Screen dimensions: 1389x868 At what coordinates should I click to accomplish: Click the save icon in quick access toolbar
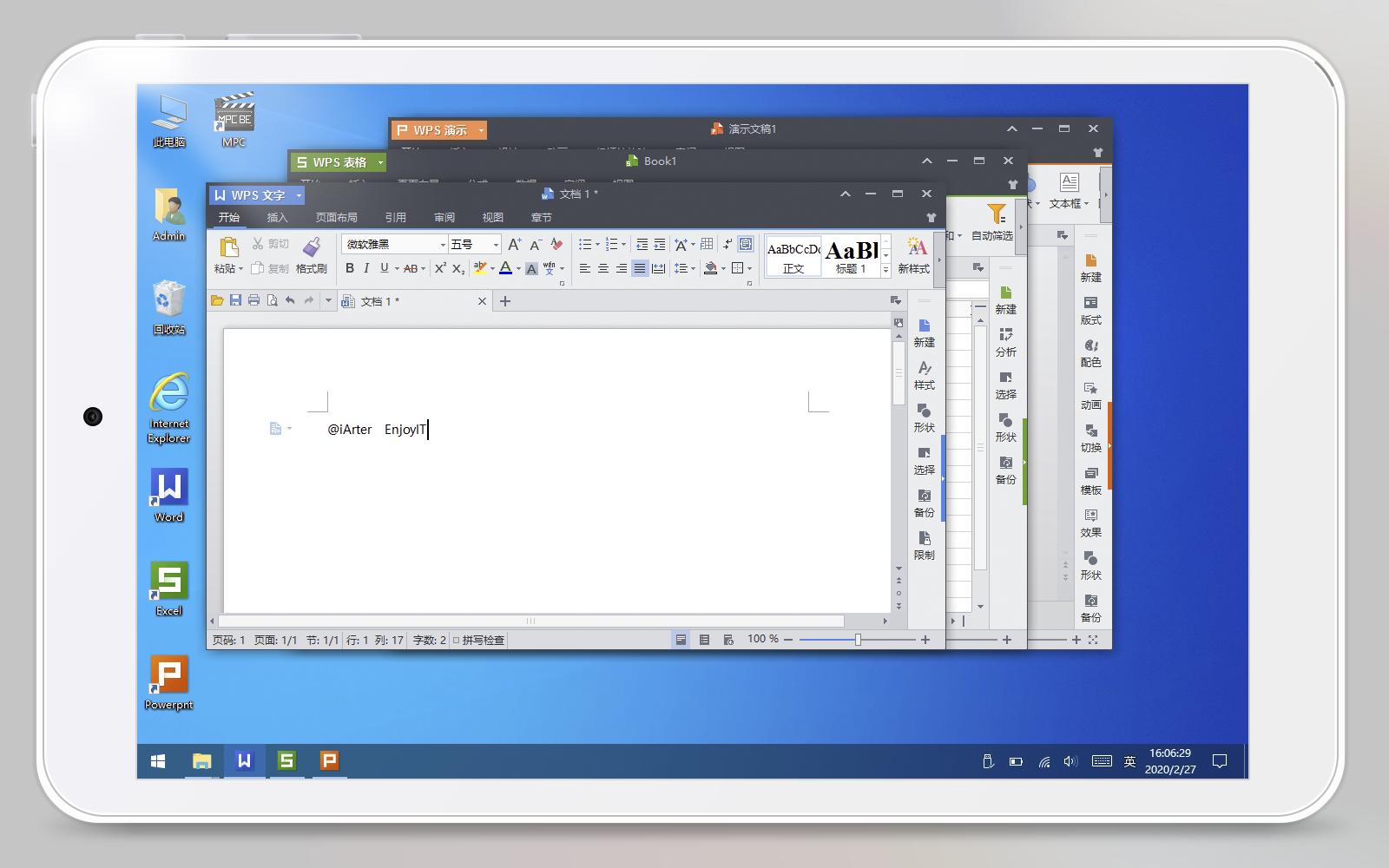click(236, 300)
